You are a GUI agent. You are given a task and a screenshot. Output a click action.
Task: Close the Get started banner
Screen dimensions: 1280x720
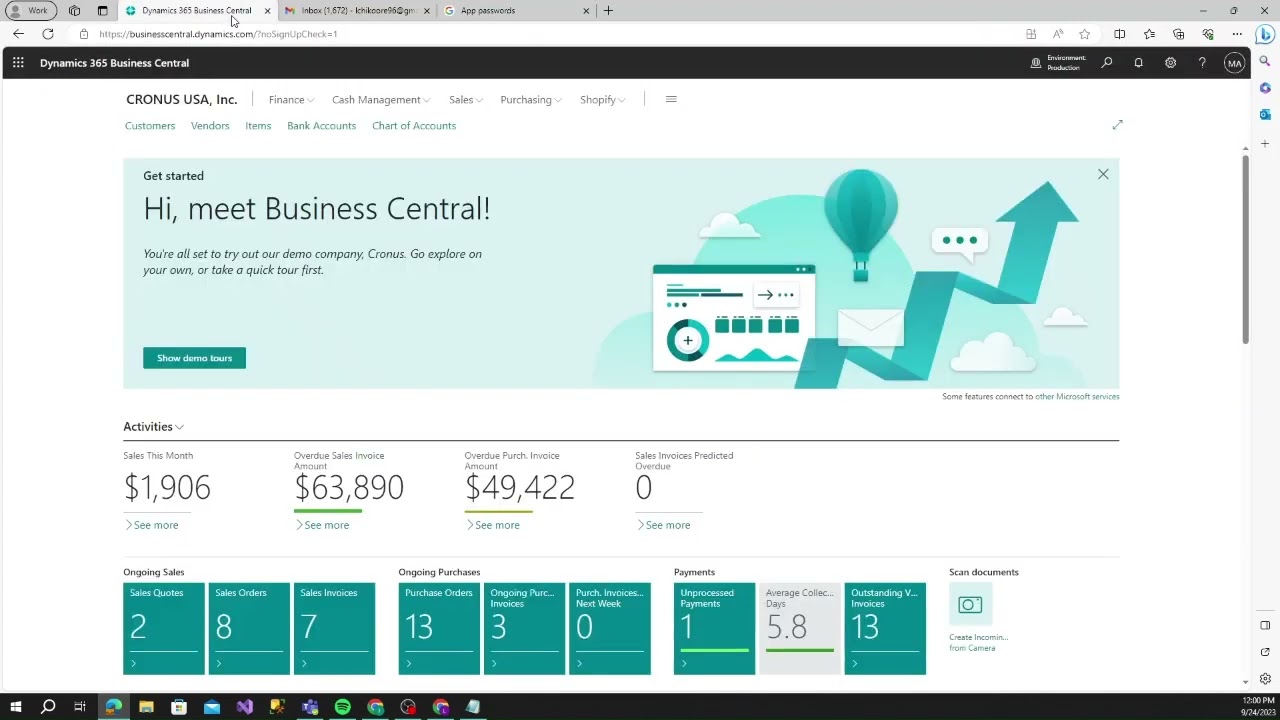pos(1103,174)
